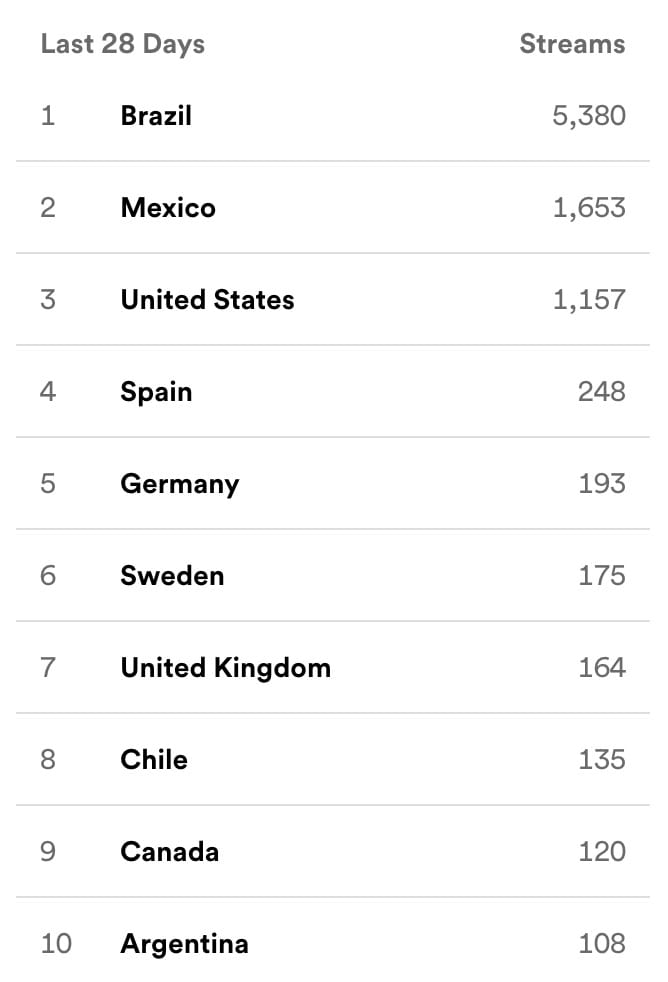This screenshot has width=668, height=982.
Task: Click the 1,157 streams figure
Action: (x=589, y=300)
